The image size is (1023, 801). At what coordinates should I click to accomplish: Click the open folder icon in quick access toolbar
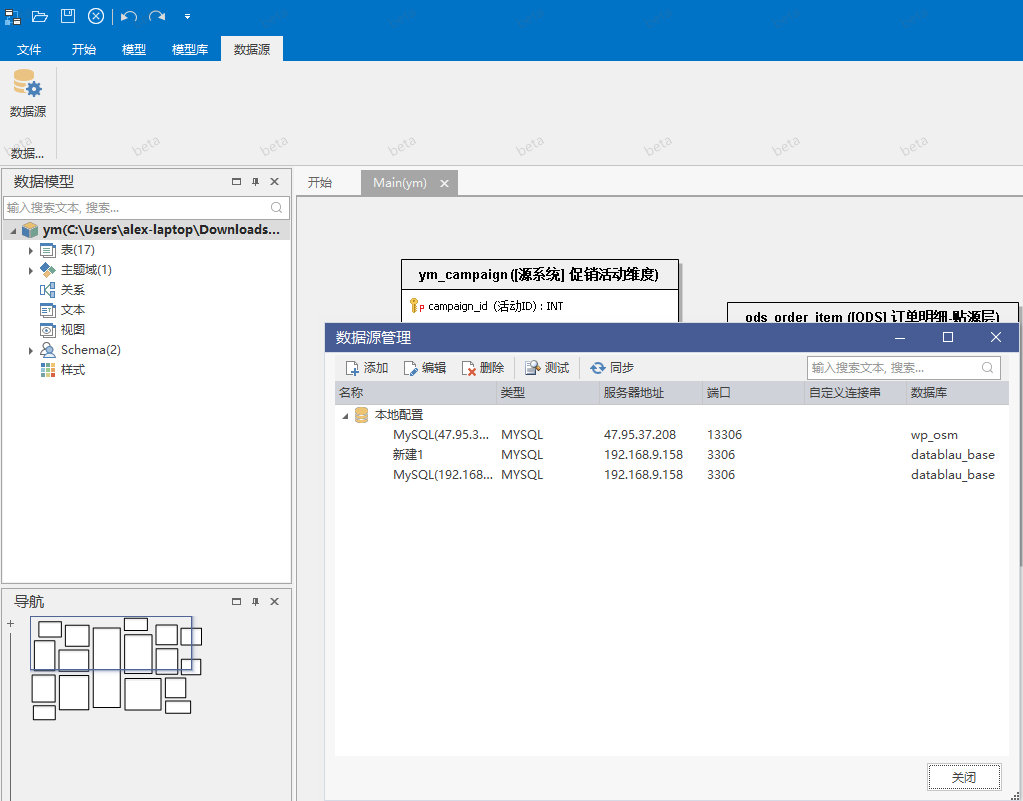tap(40, 16)
